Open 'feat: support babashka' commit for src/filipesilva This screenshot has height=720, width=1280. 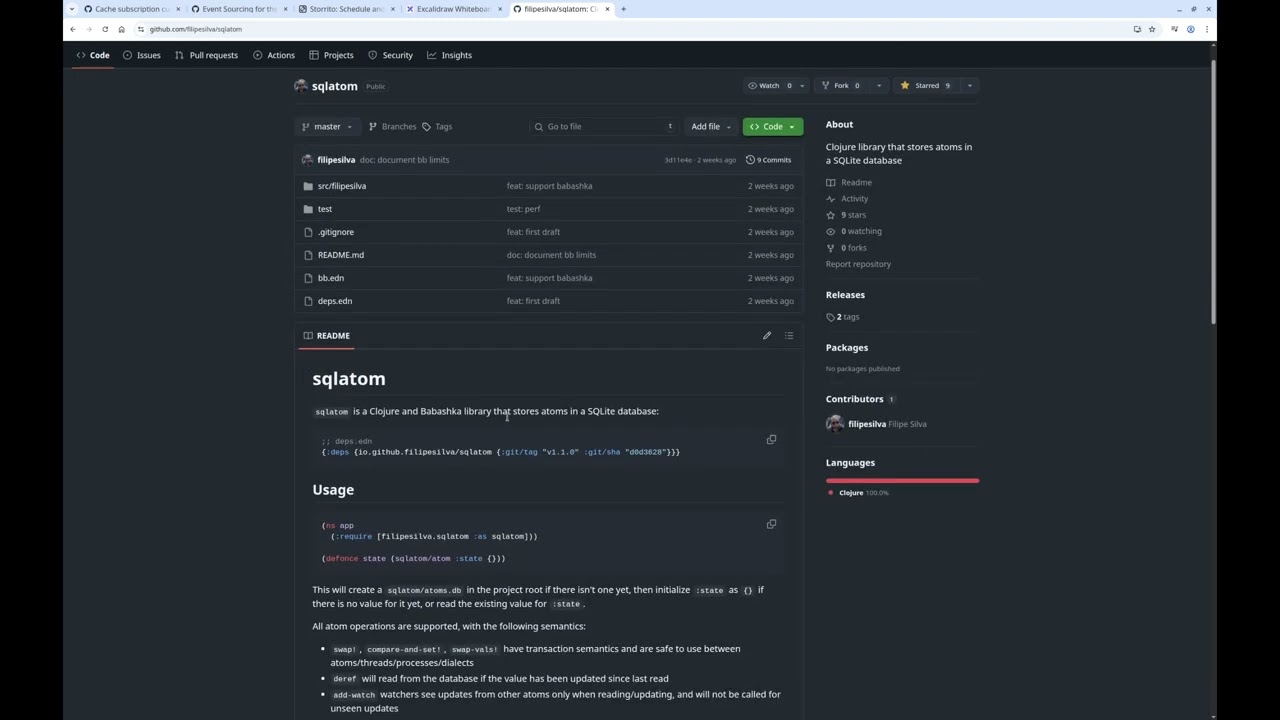549,186
